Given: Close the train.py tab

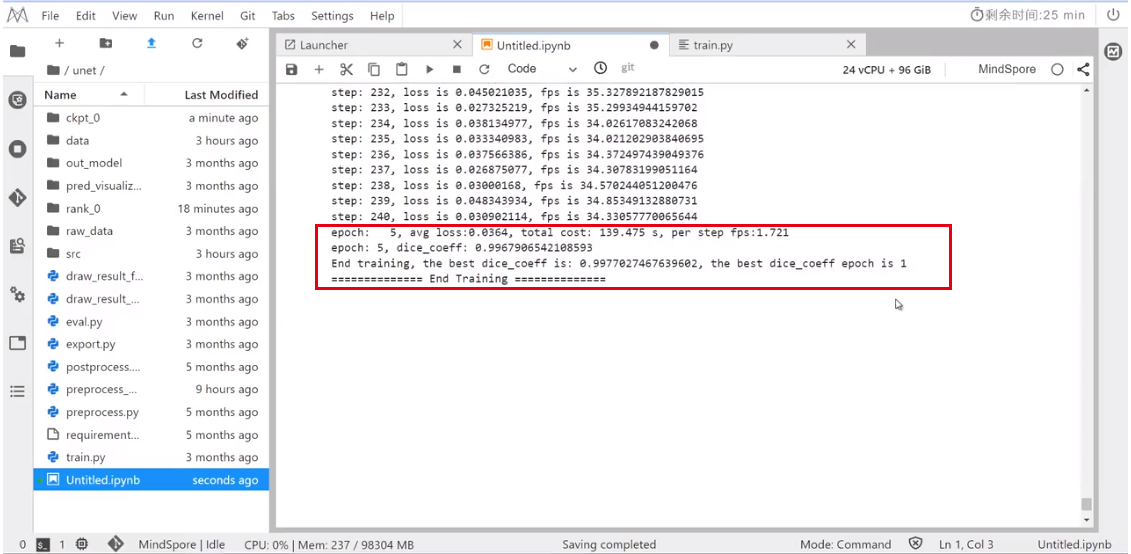Looking at the screenshot, I should point(851,45).
